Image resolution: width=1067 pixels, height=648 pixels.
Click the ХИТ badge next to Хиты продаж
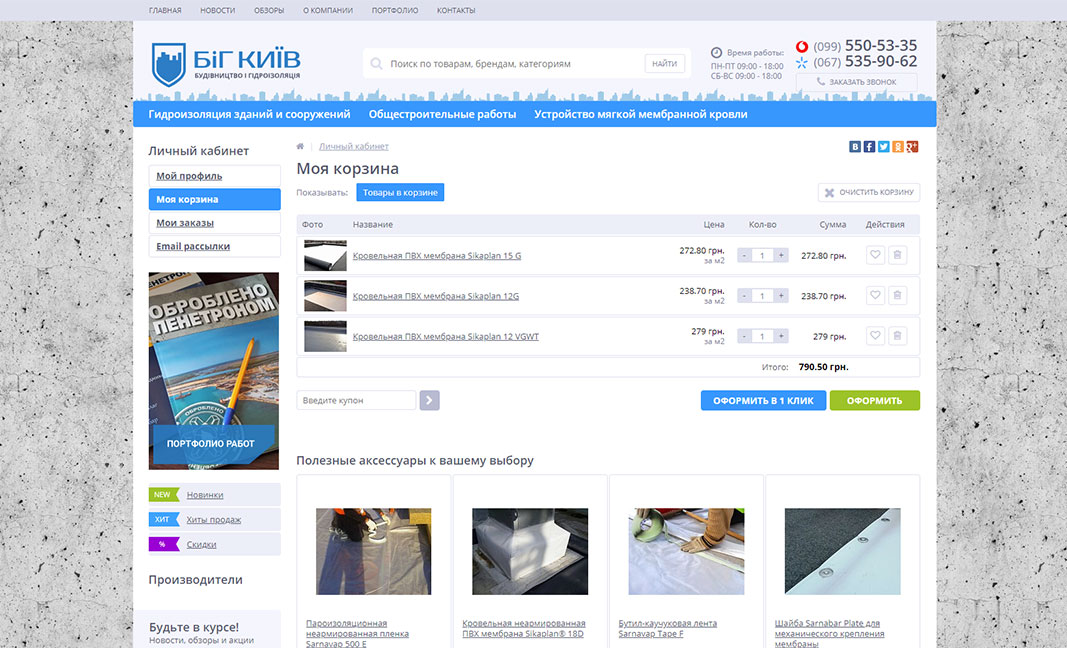pyautogui.click(x=164, y=519)
